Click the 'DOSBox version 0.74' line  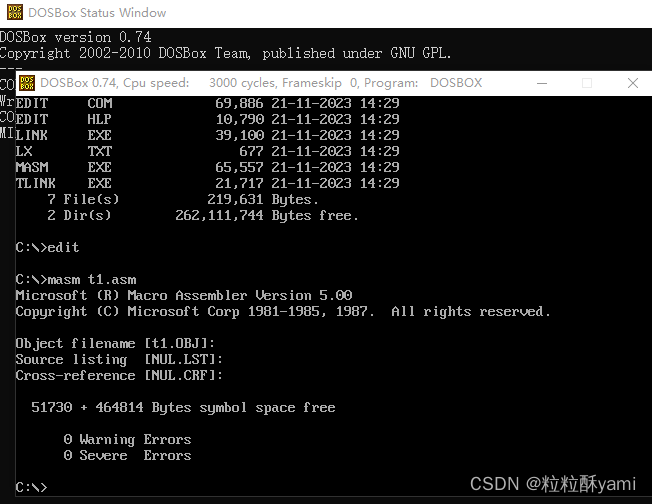coord(76,37)
